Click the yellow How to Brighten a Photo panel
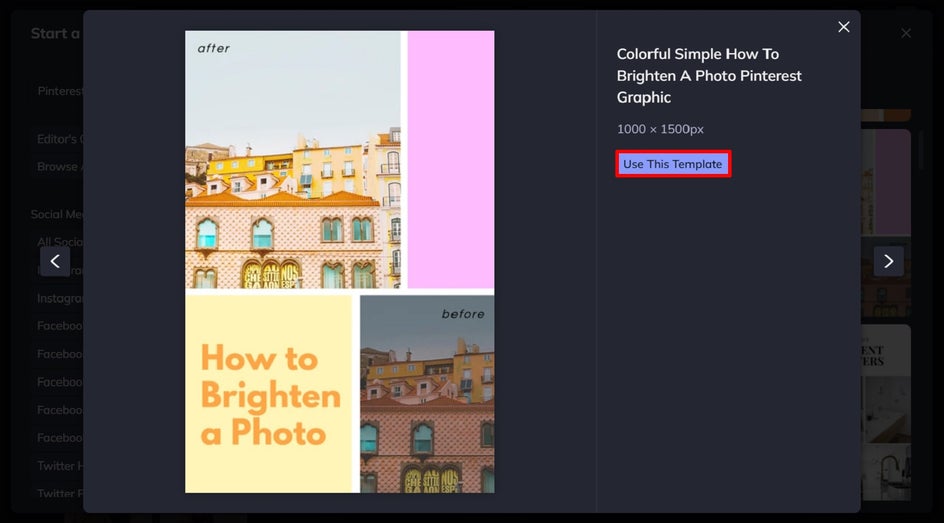The height and width of the screenshot is (523, 944). pyautogui.click(x=269, y=394)
